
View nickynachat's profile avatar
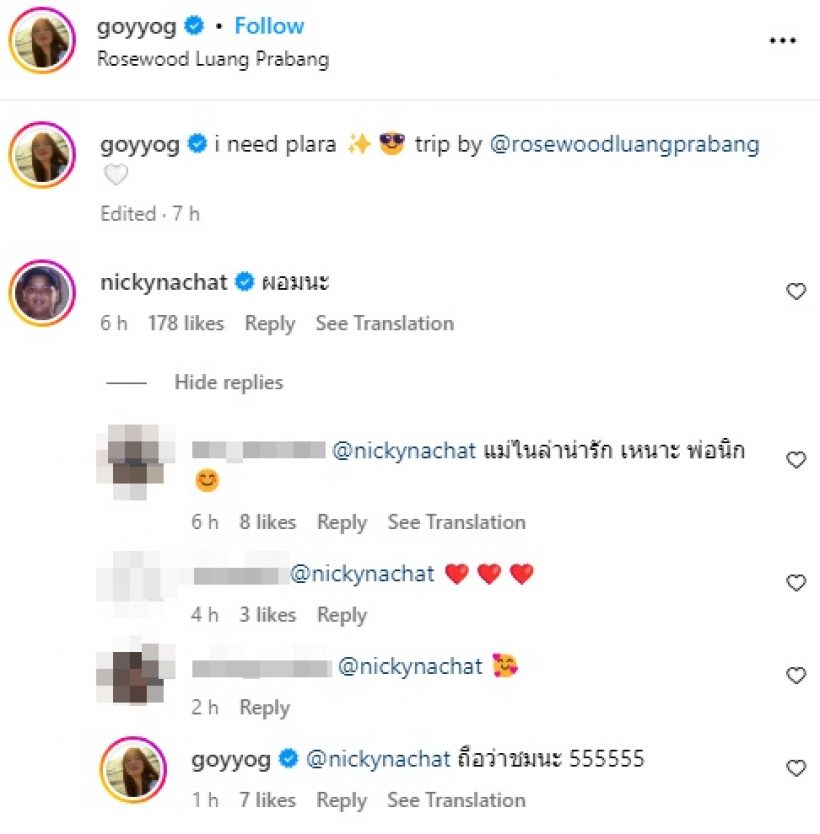42,293
